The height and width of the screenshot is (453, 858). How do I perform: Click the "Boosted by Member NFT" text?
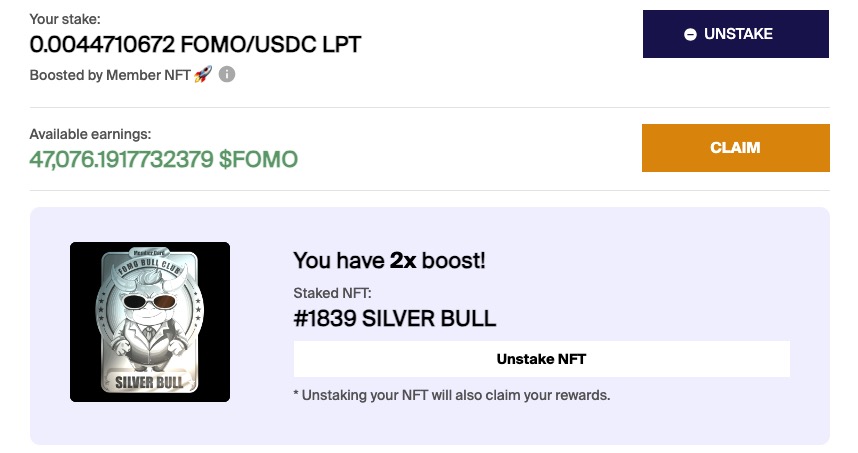(x=110, y=75)
